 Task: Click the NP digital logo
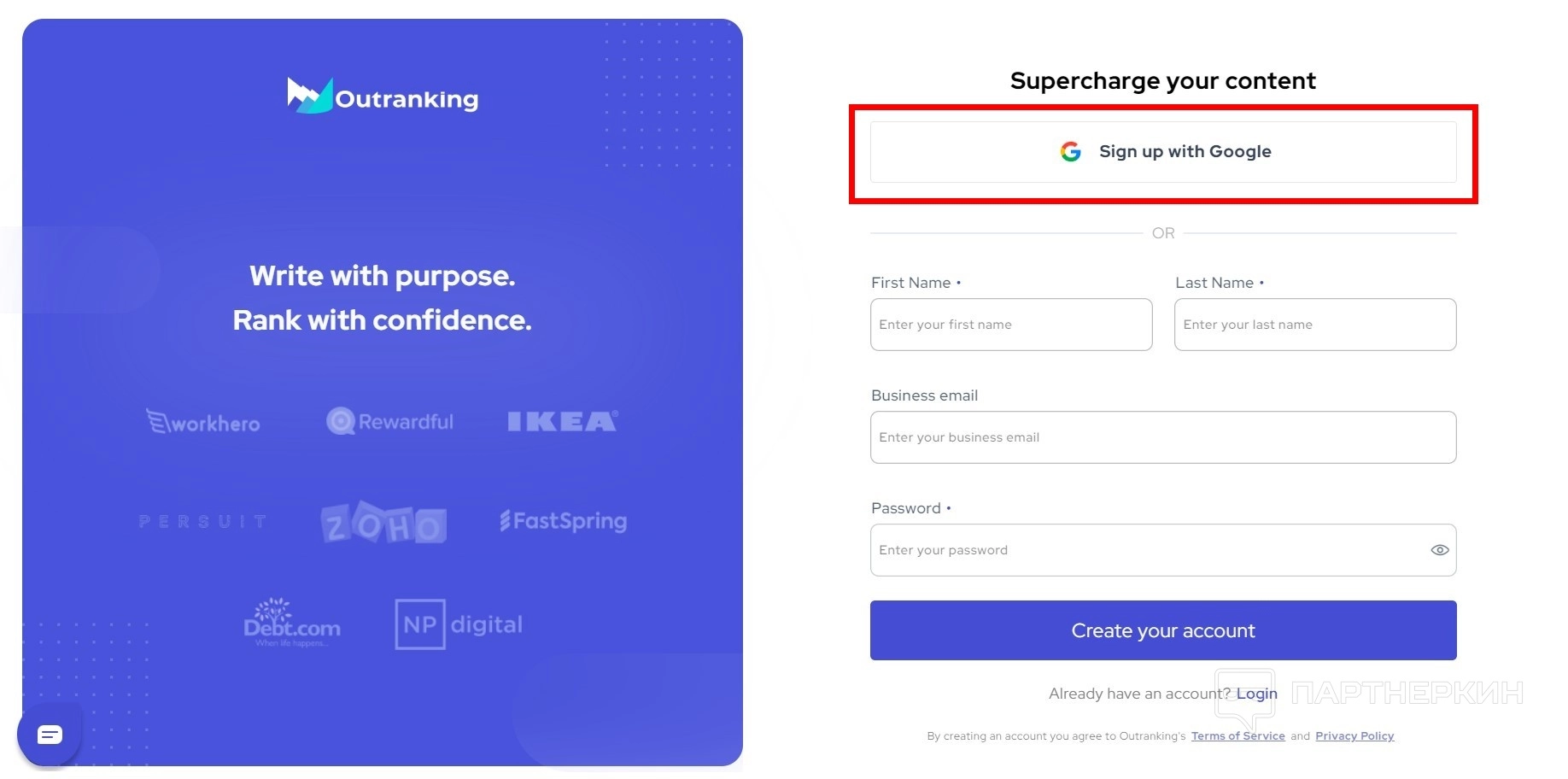point(459,624)
